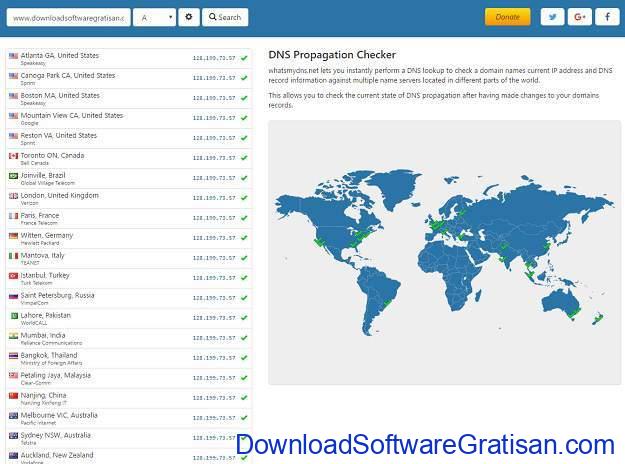Open the settings gear options
This screenshot has width=625, height=464.
(x=189, y=17)
